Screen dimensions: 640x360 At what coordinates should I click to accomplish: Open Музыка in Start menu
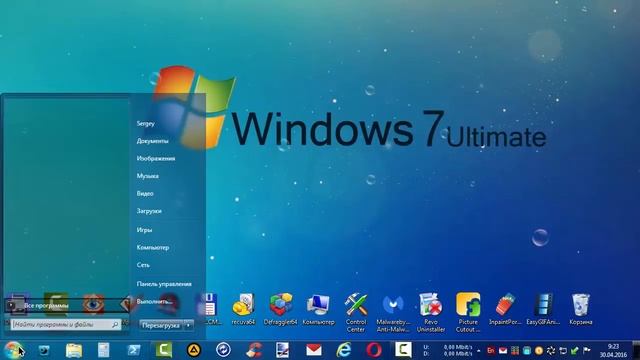click(148, 176)
